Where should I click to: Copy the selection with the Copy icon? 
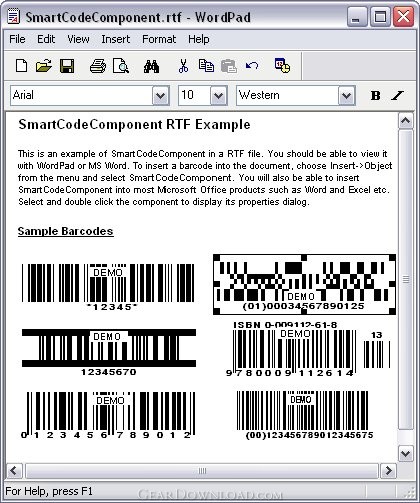tap(206, 66)
